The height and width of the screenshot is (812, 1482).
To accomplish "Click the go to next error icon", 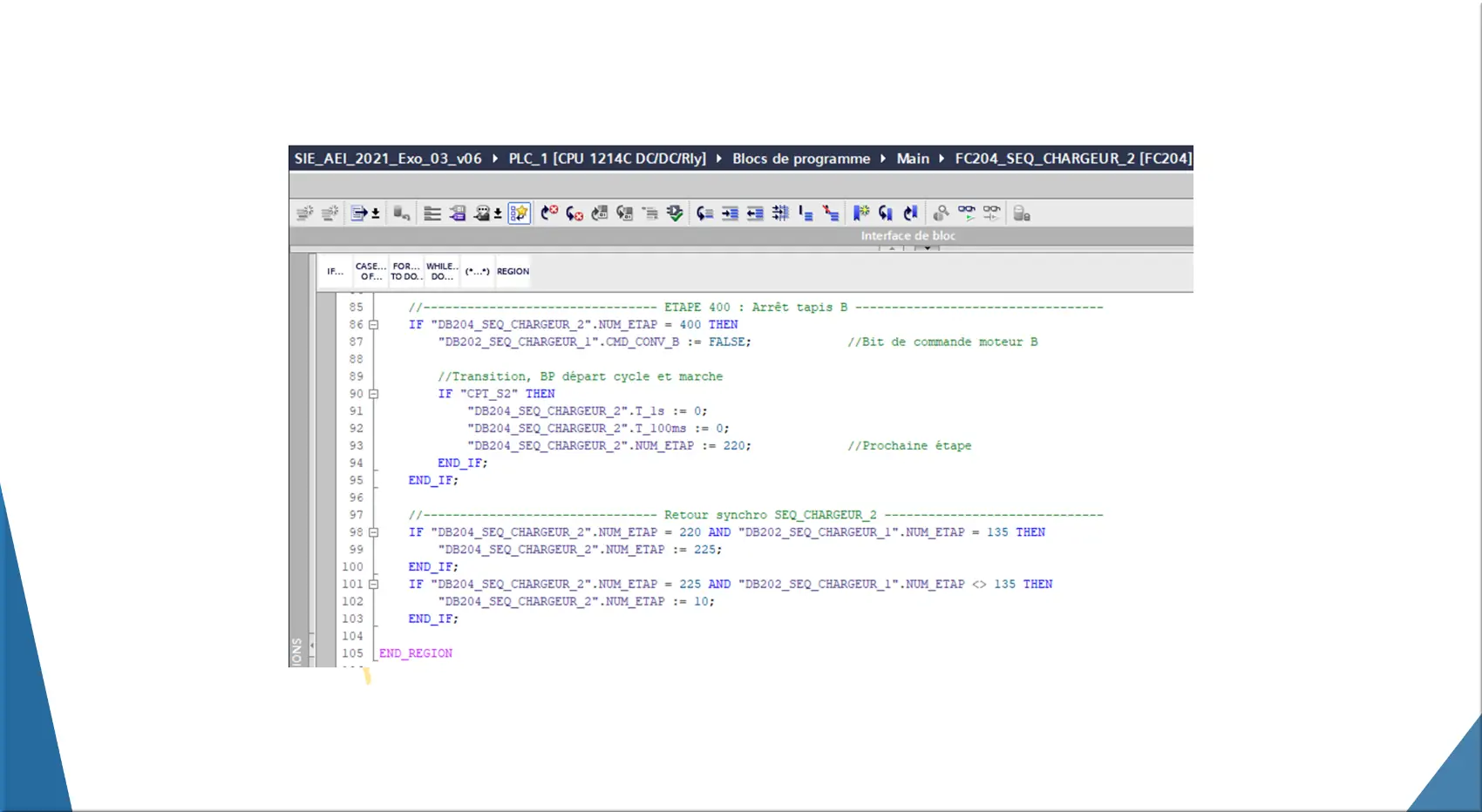I will [574, 213].
